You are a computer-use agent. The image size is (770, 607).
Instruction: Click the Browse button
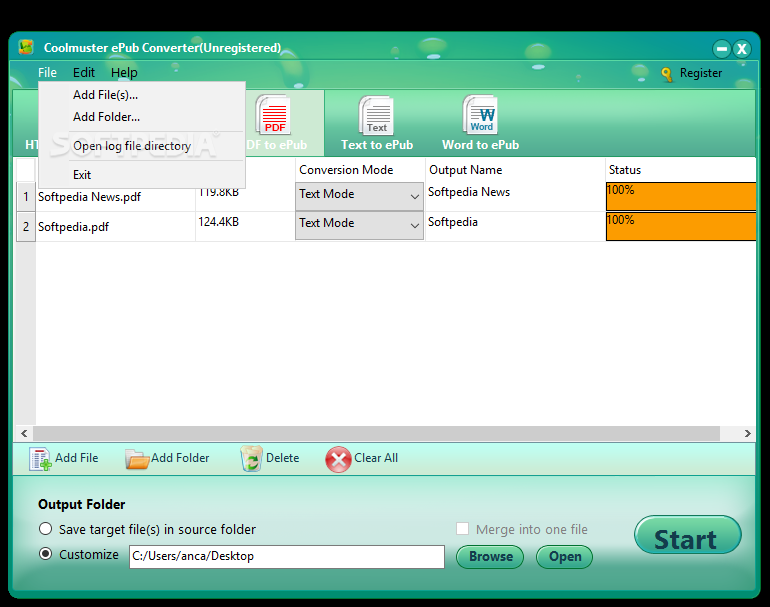click(490, 557)
